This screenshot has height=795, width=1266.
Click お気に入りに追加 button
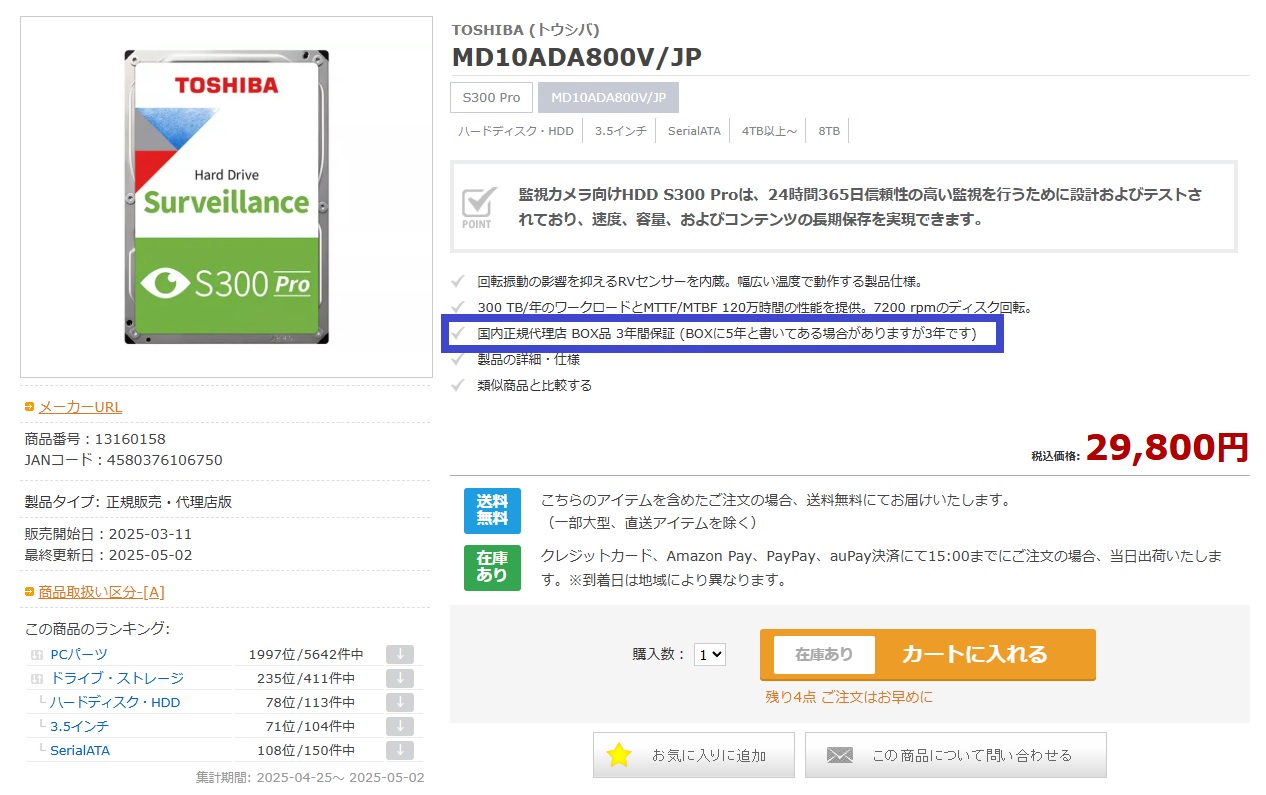pyautogui.click(x=693, y=755)
